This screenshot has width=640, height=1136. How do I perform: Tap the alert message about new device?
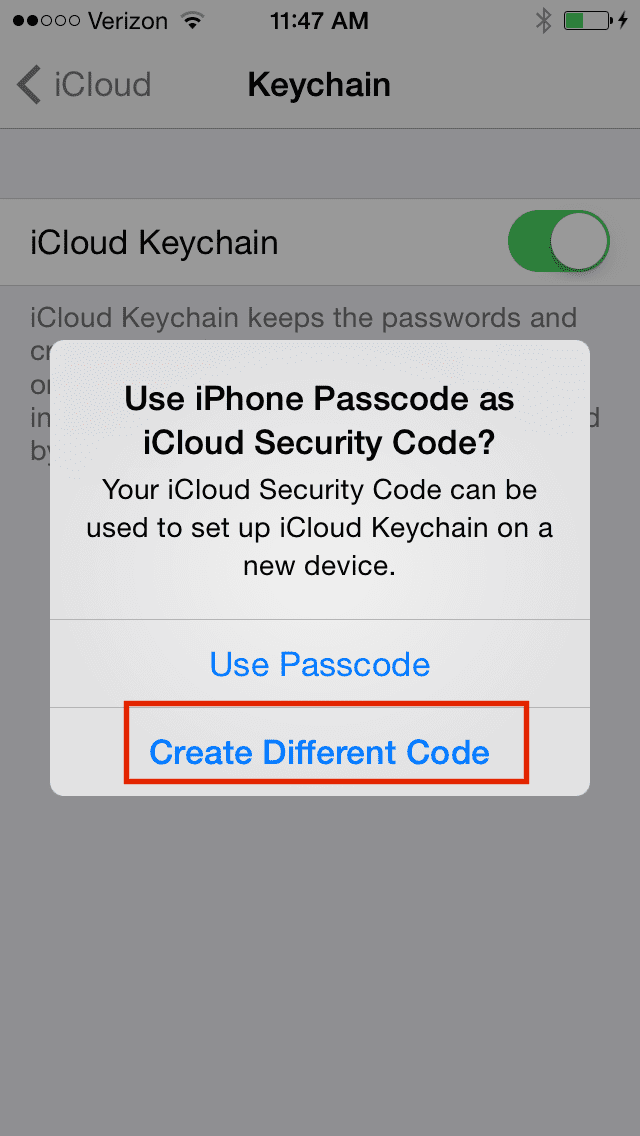(x=320, y=528)
